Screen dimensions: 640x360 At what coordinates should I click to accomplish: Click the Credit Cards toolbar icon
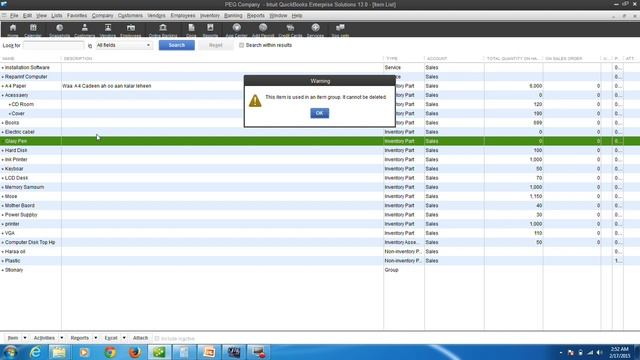[x=290, y=29]
